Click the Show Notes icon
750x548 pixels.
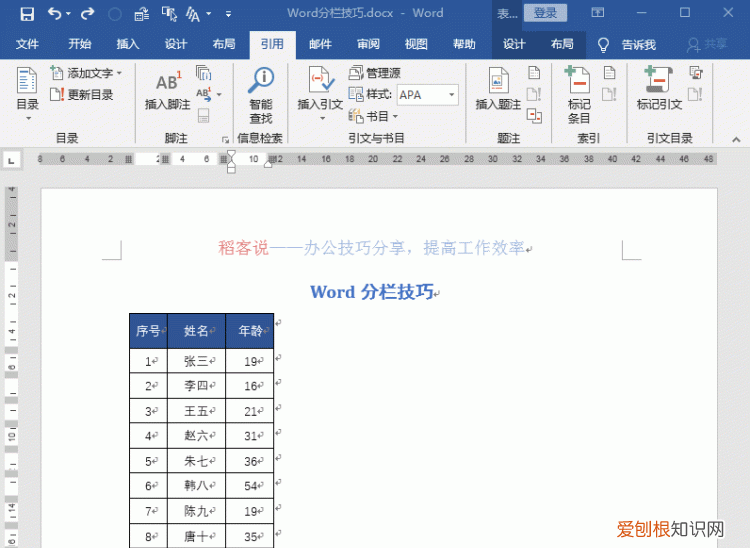tap(203, 115)
